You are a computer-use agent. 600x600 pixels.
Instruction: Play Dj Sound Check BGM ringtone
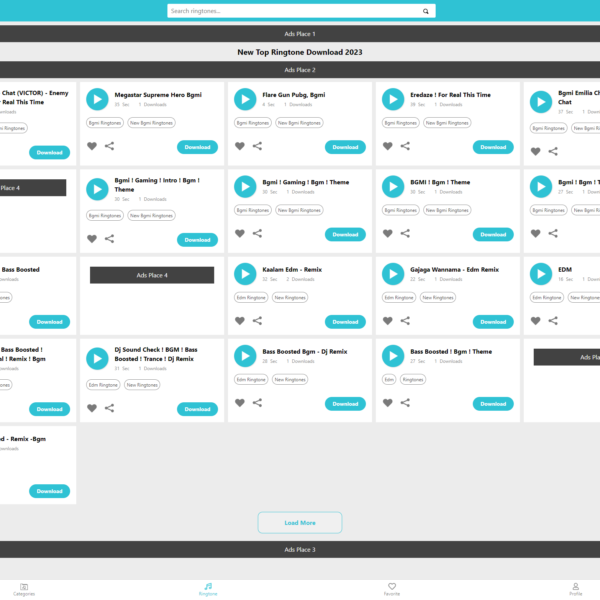click(97, 359)
